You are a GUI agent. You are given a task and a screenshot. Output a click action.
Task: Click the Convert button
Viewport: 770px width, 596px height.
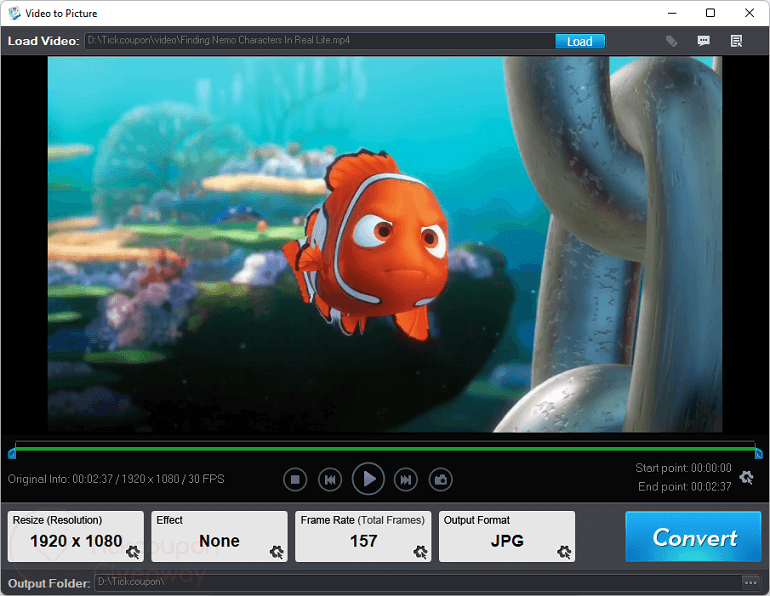tap(693, 537)
